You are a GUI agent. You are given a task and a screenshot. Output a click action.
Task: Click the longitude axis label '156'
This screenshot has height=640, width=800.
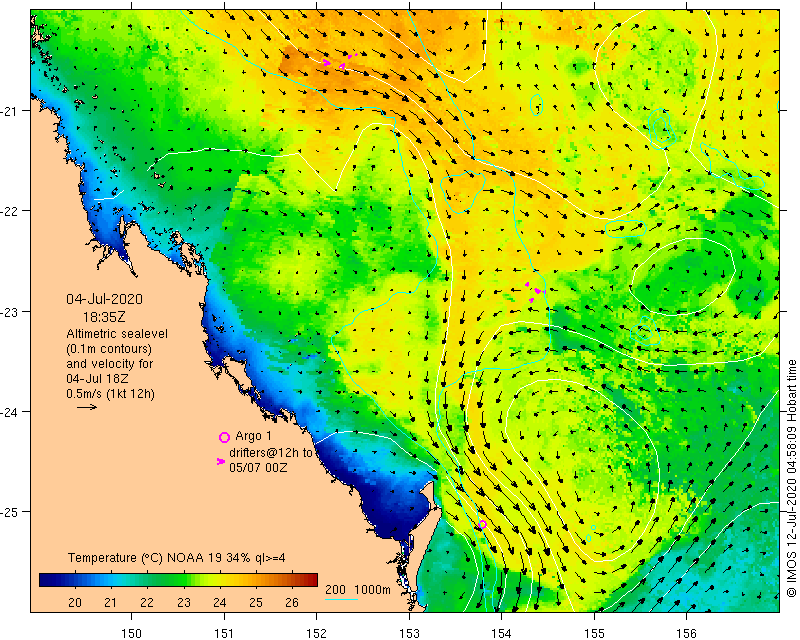coord(686,633)
